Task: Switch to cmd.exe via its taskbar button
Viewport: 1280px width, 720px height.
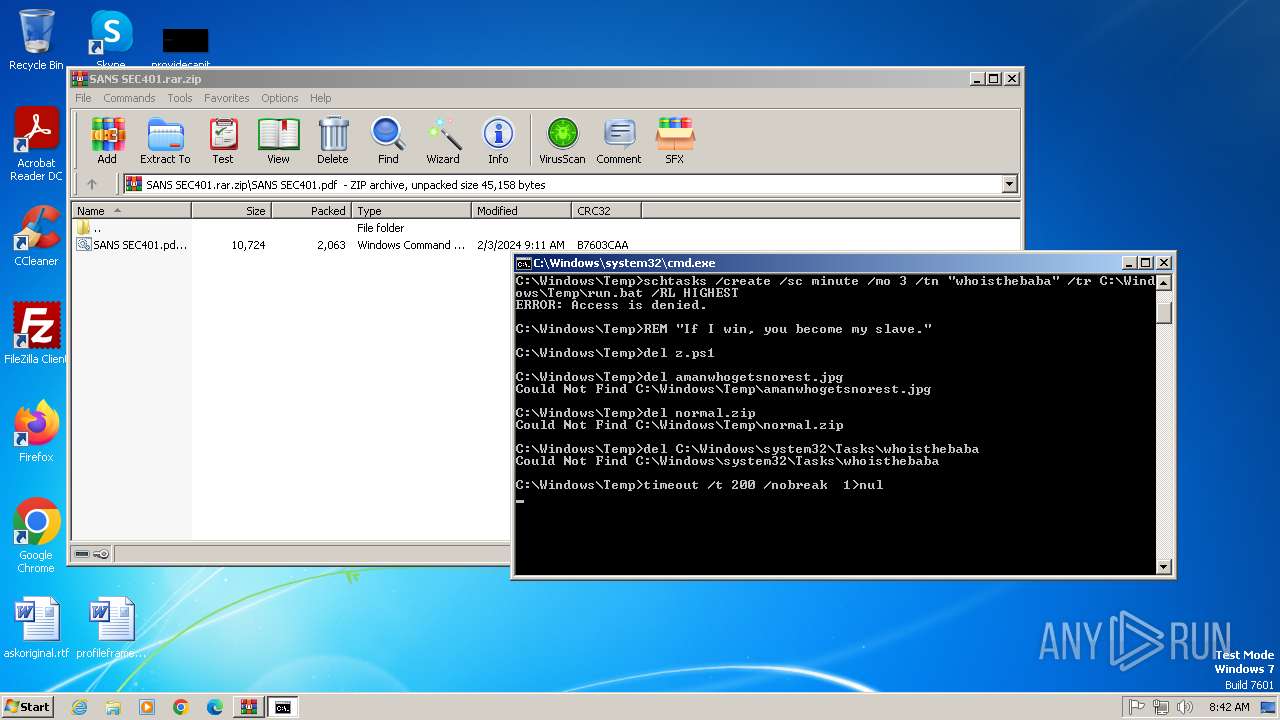Action: [283, 707]
